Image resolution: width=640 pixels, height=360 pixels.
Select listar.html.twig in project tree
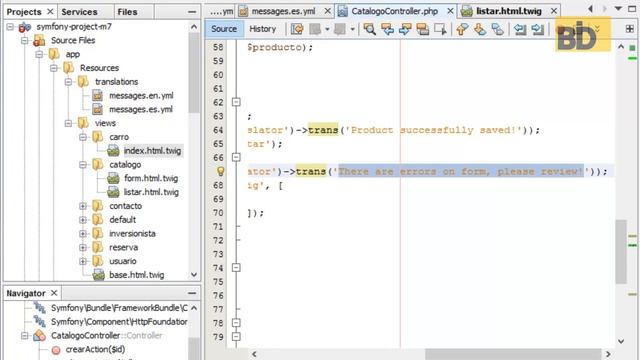[x=151, y=192]
